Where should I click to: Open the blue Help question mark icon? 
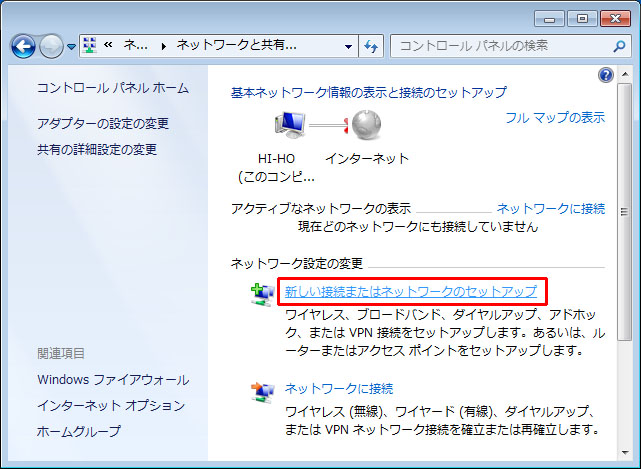(x=605, y=75)
